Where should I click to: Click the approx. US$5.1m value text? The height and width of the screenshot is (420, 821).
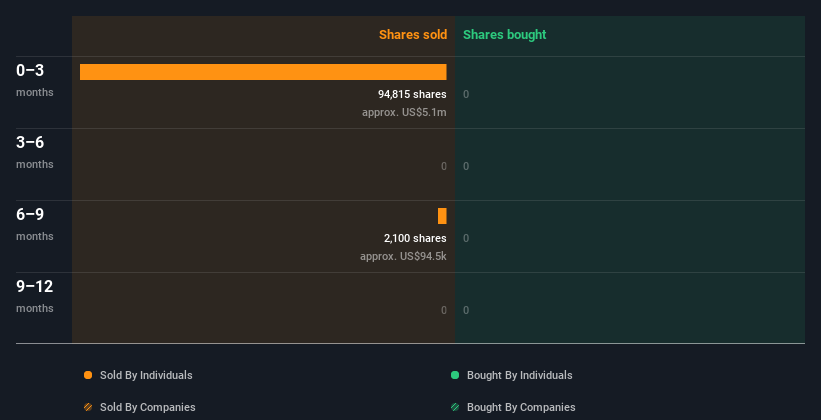(x=404, y=112)
